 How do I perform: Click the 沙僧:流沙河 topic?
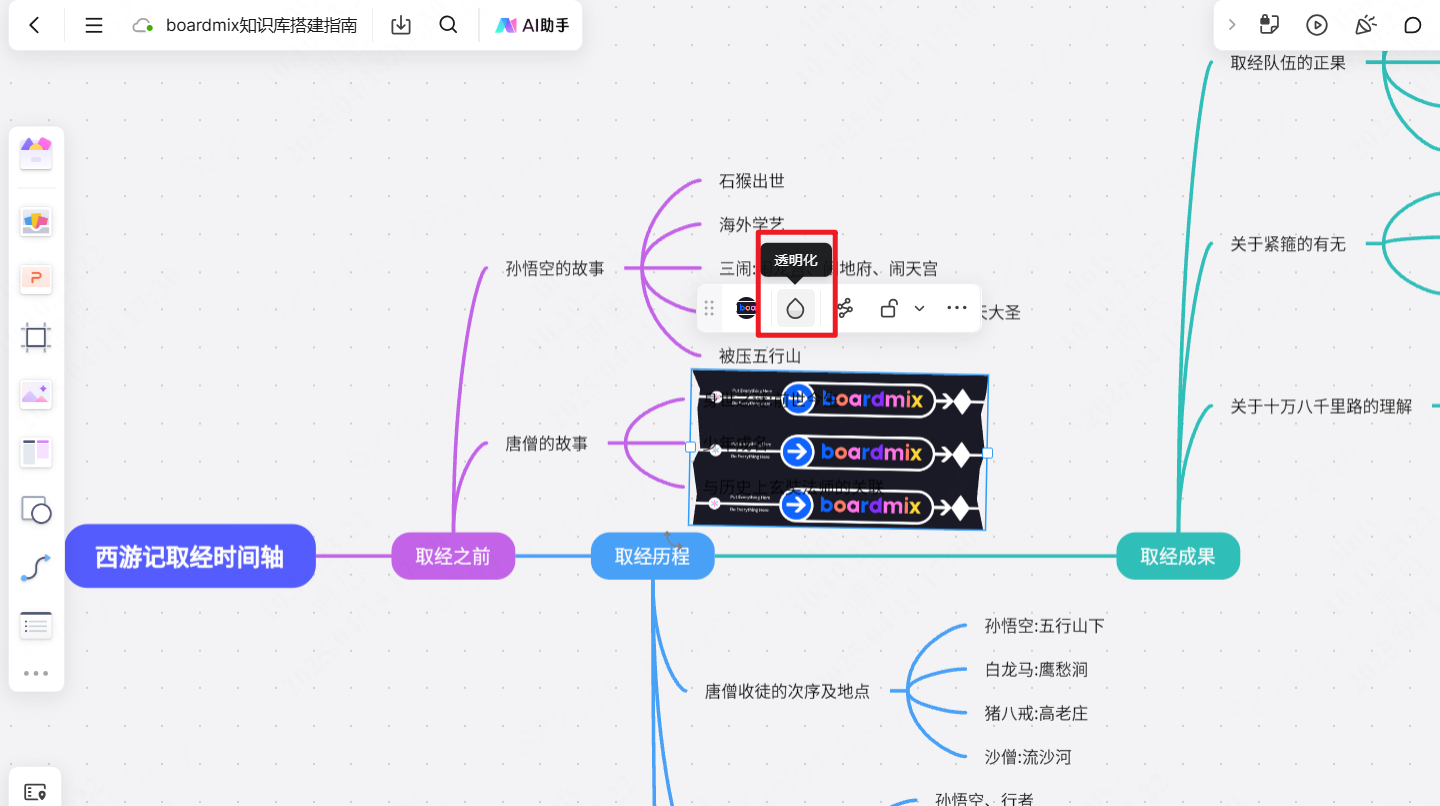(x=1028, y=757)
